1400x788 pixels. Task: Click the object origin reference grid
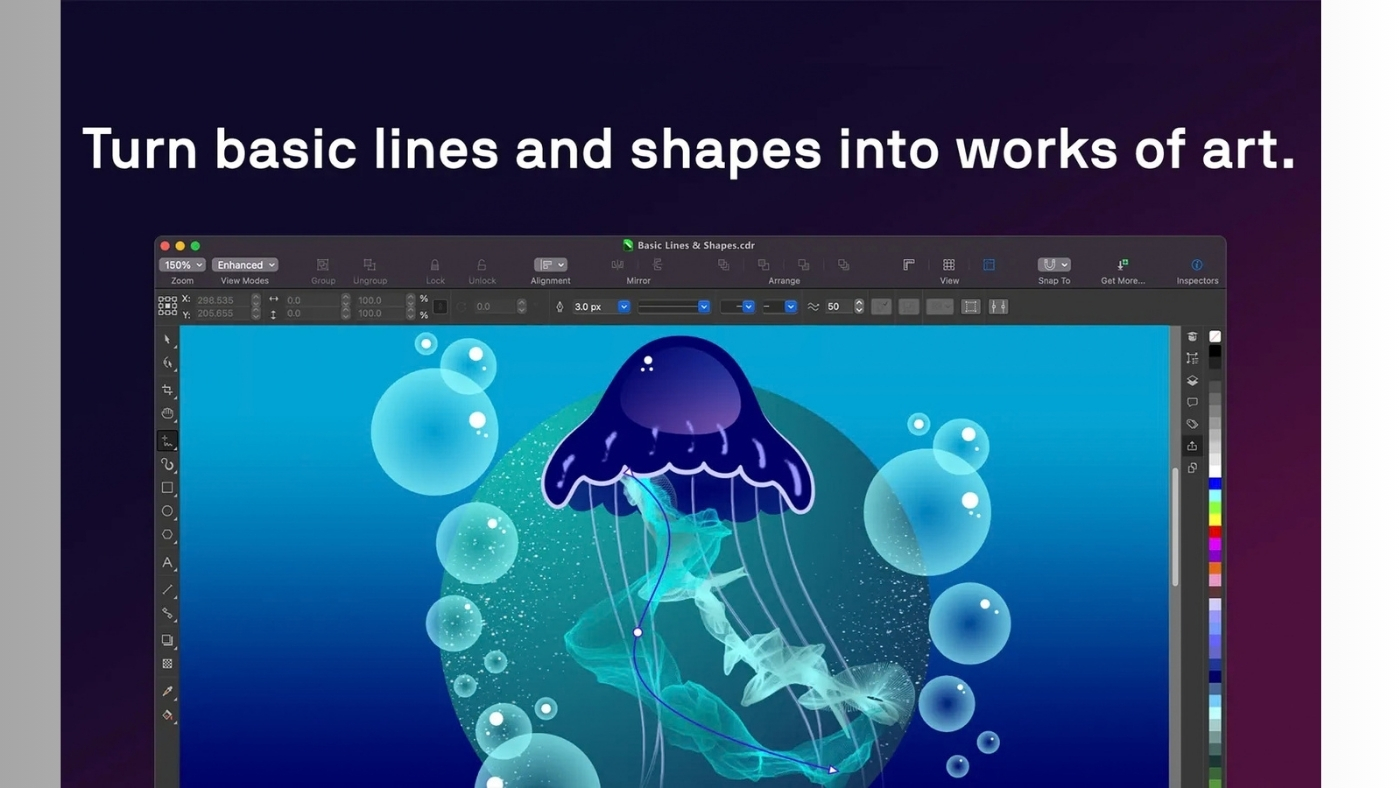point(167,306)
